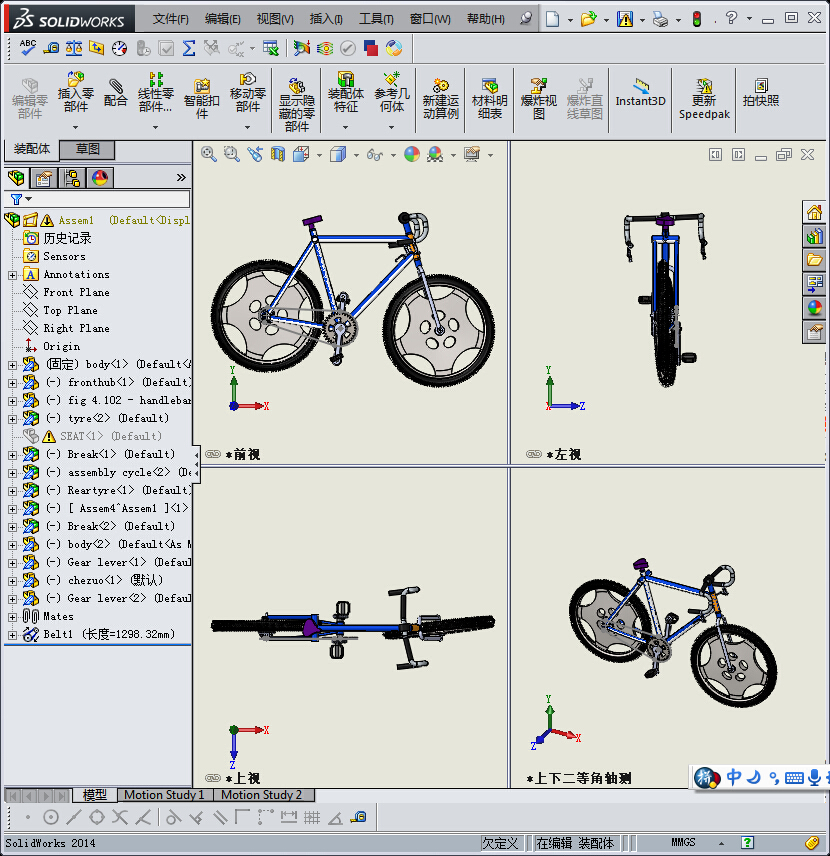Expand the Mates folder in the tree
830x856 pixels.
[12, 616]
